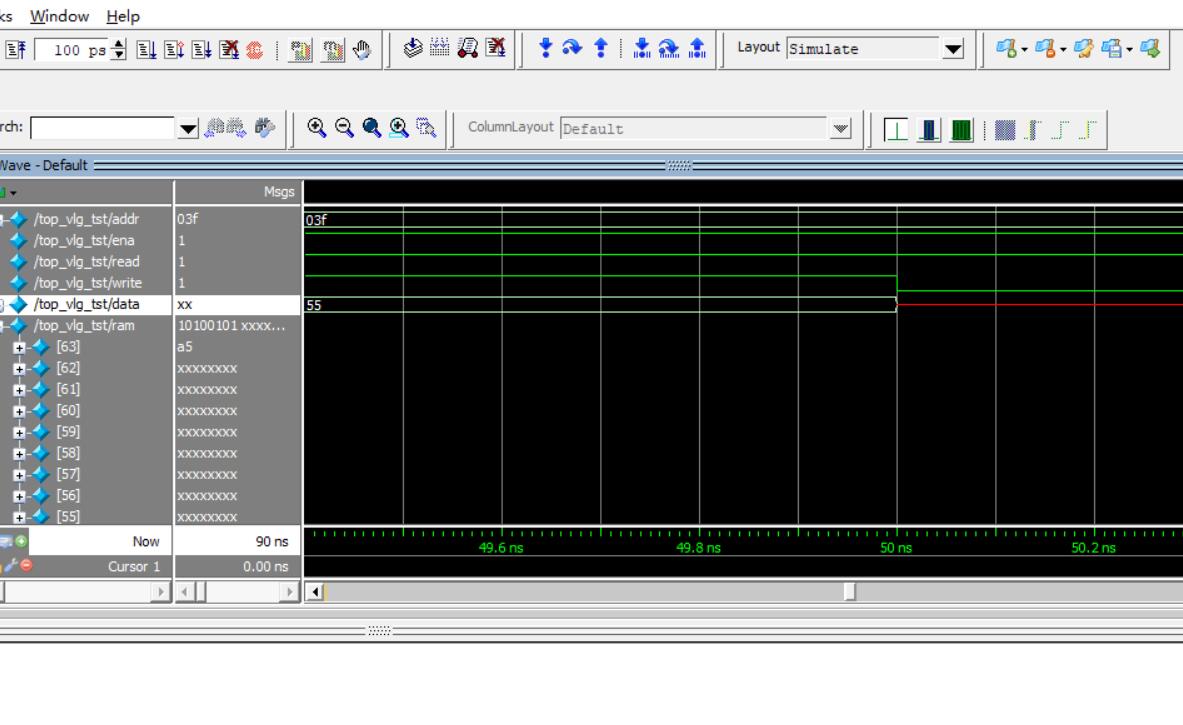Zoom out of the waveform
This screenshot has width=1183, height=725.
click(344, 127)
